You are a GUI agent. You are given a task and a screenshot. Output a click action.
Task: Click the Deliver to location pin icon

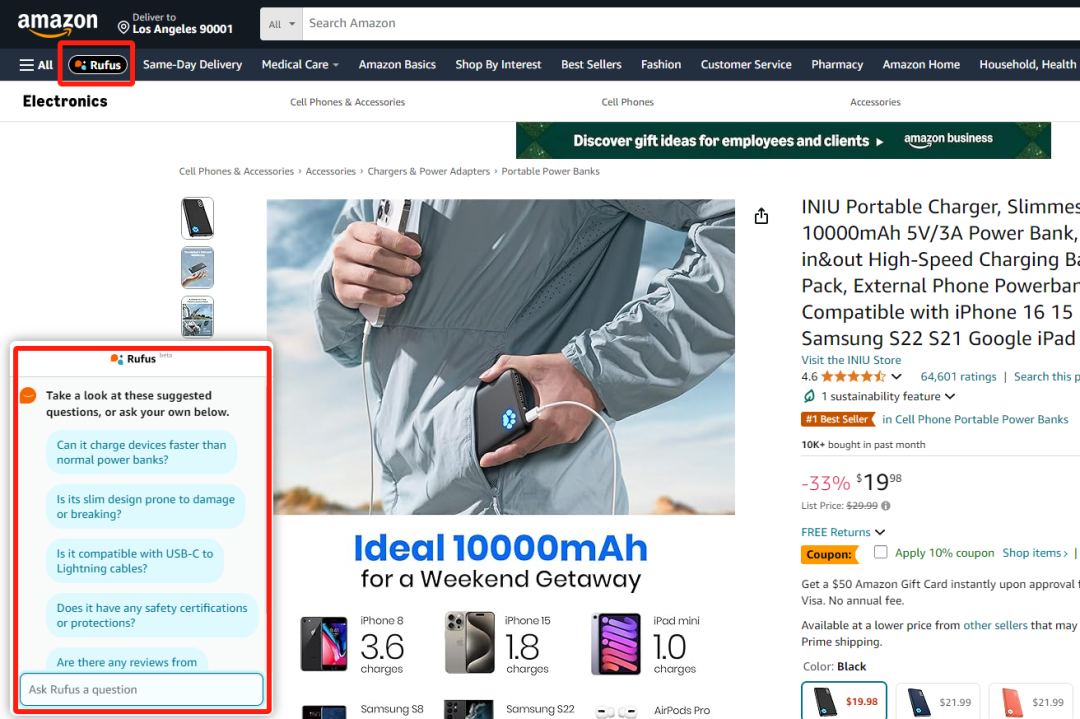(x=123, y=28)
